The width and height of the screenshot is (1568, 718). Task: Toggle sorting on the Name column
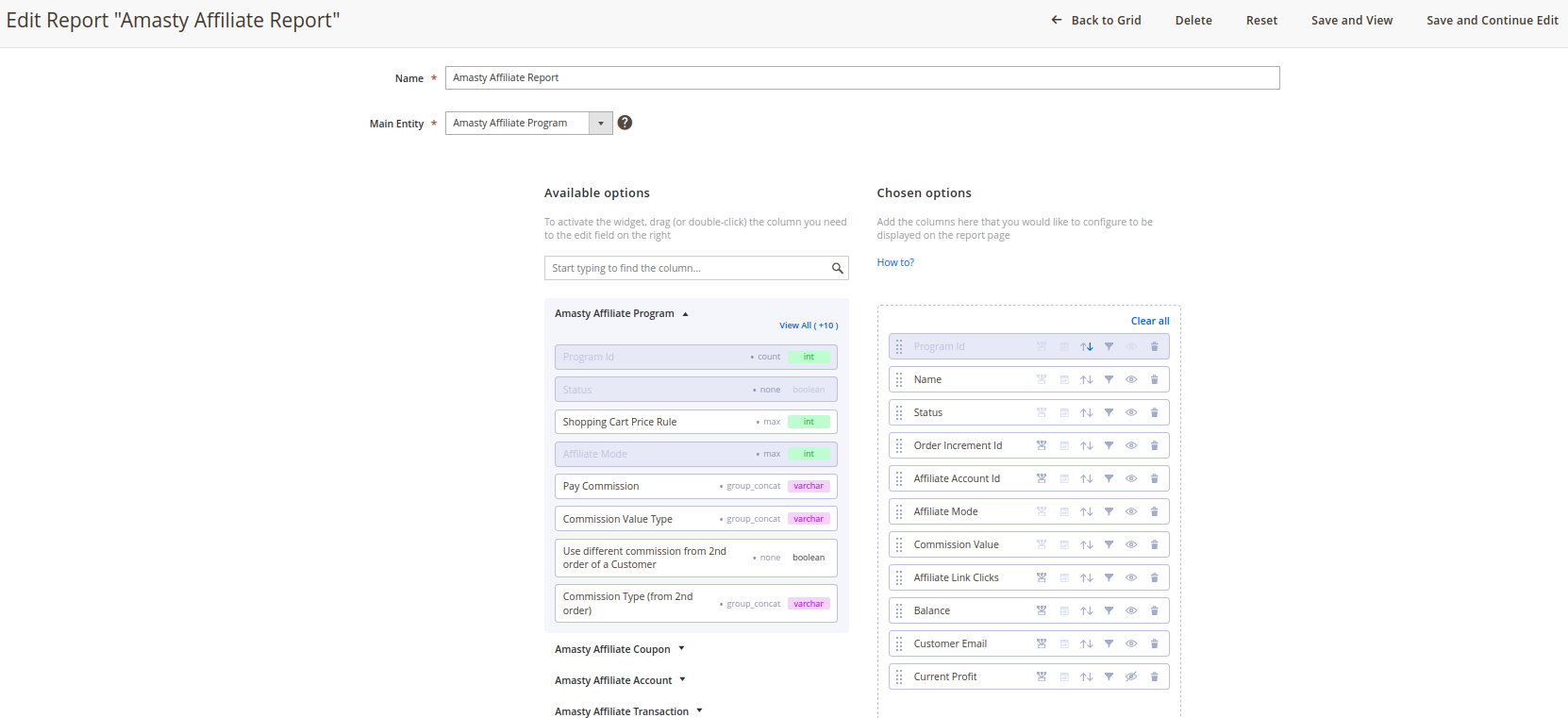pyautogui.click(x=1087, y=379)
